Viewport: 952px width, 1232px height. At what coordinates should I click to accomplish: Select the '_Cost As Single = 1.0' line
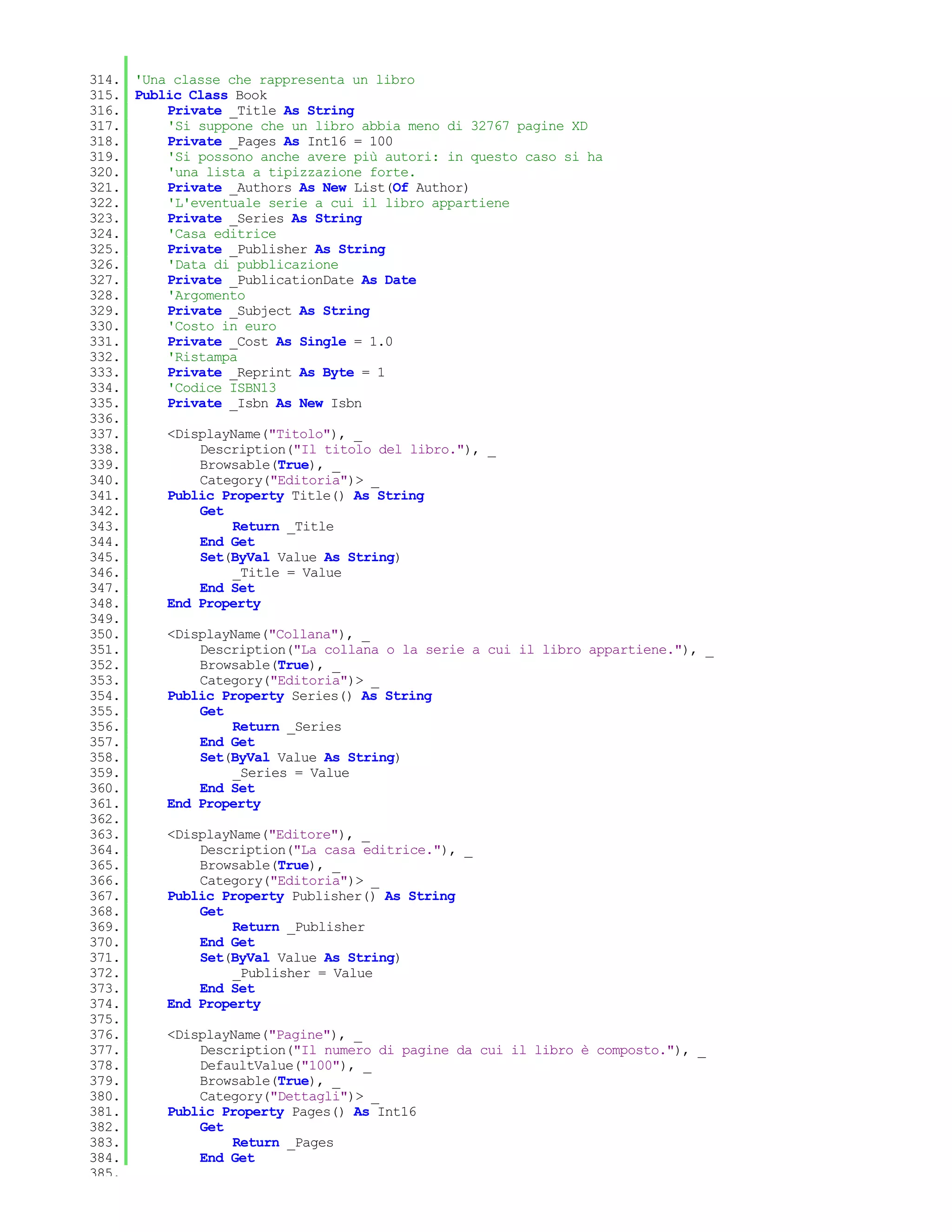coord(311,342)
